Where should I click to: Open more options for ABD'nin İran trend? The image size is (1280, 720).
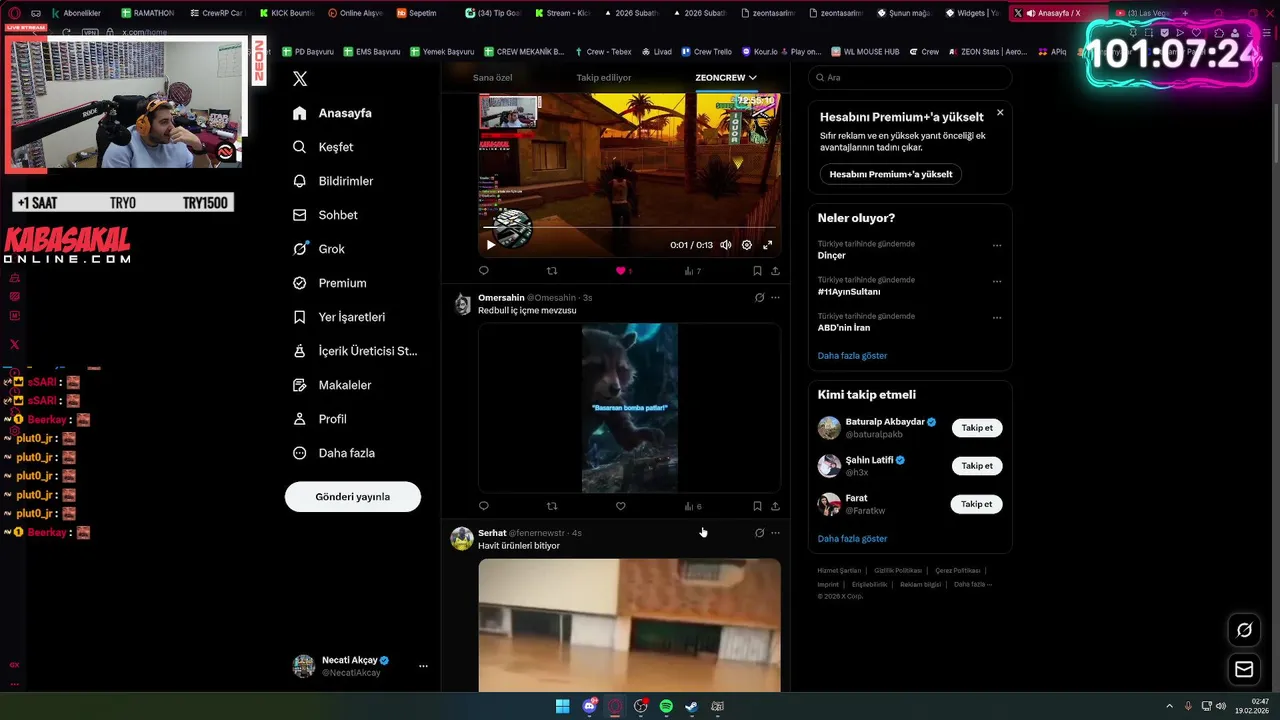coord(997,317)
